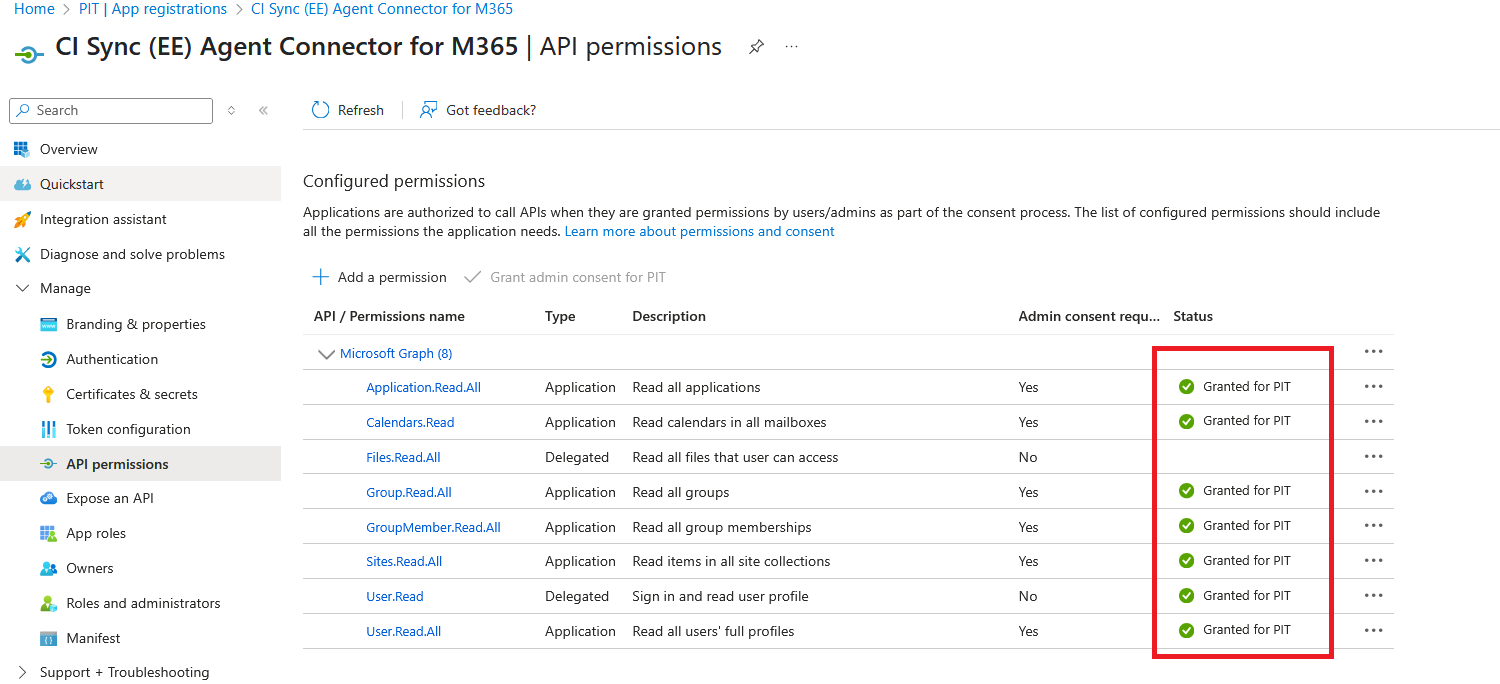The width and height of the screenshot is (1500, 684).
Task: Open the Files.Read.All permission link
Action: pyautogui.click(x=403, y=457)
